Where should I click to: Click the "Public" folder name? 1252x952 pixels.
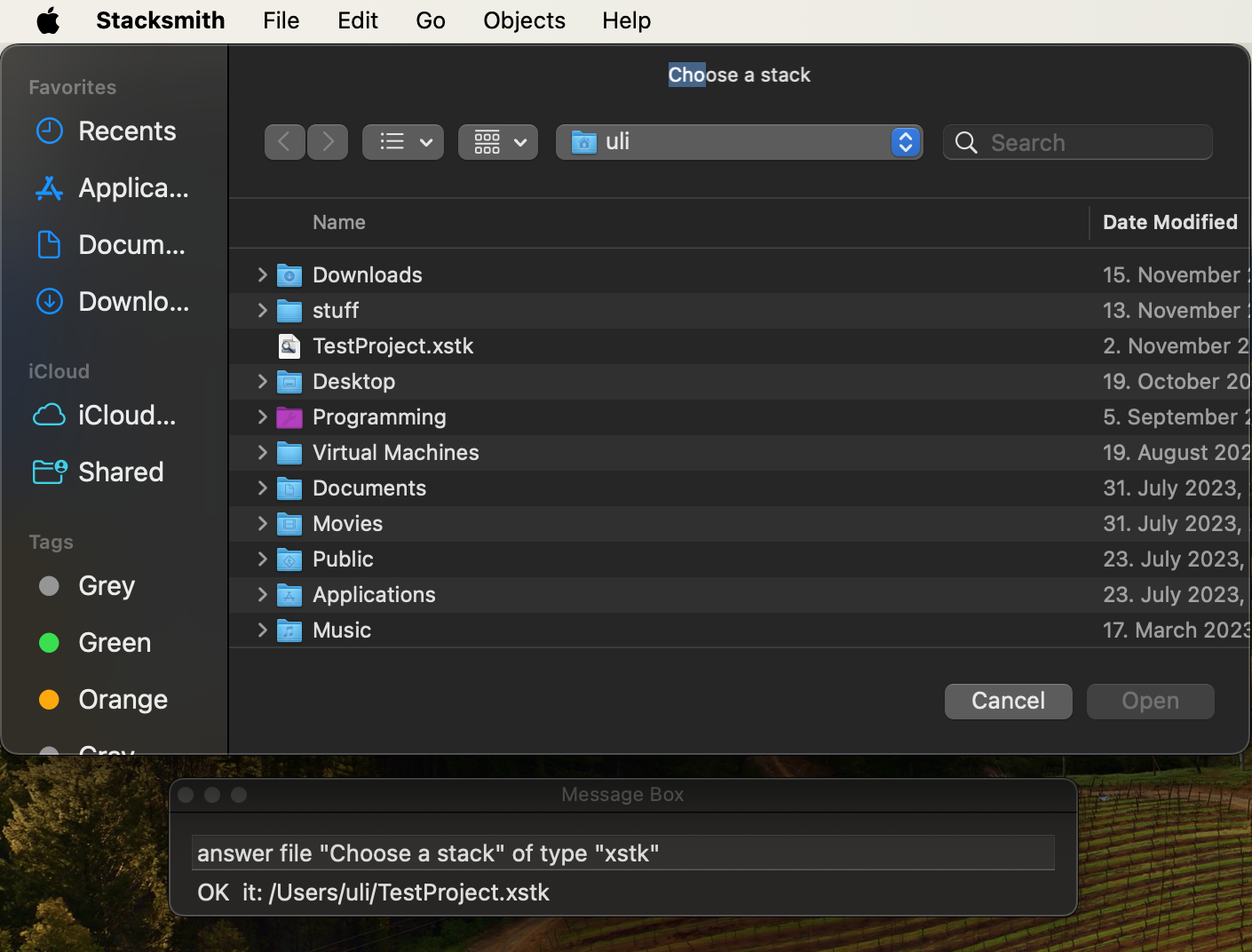(x=343, y=559)
